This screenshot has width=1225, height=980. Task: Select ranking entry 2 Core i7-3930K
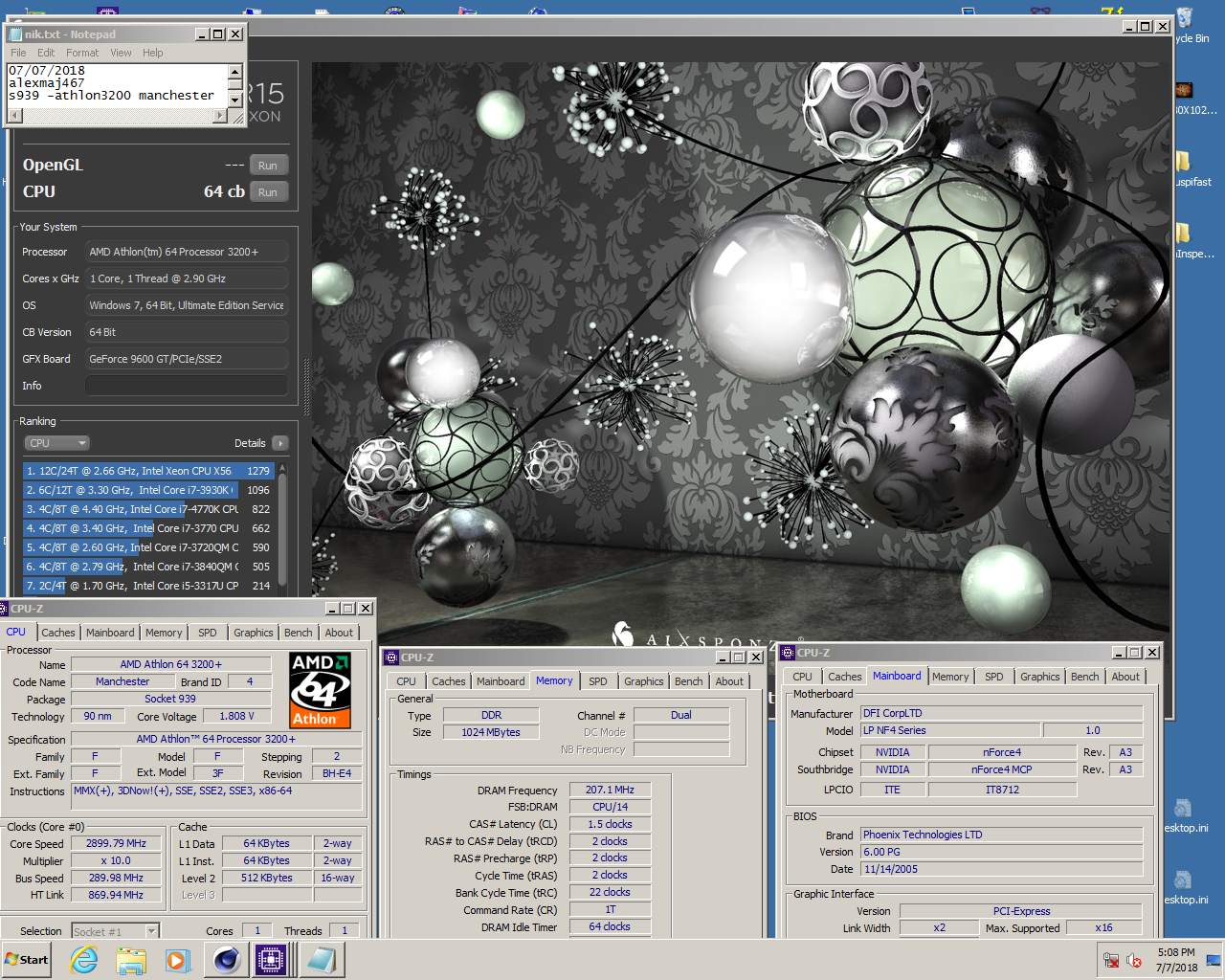[x=148, y=490]
